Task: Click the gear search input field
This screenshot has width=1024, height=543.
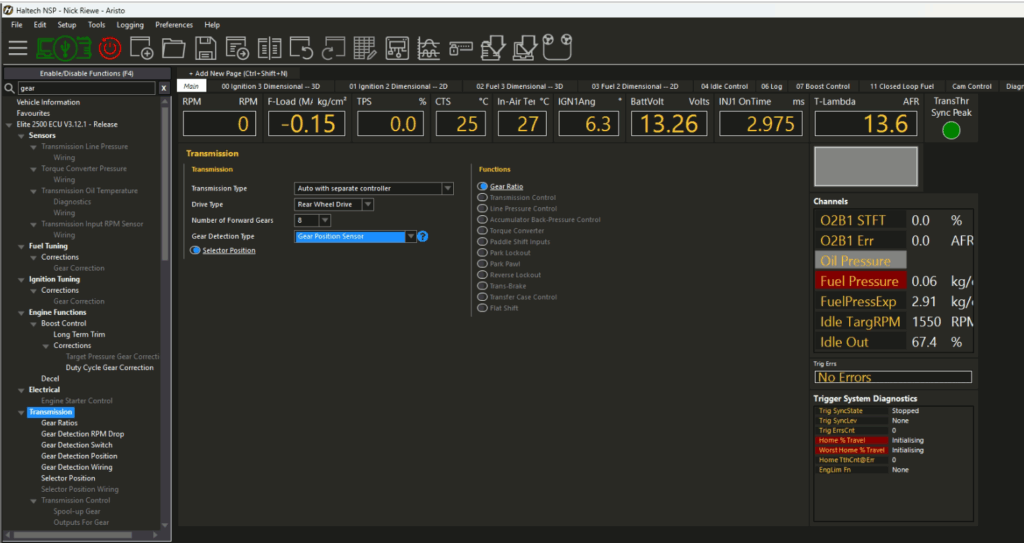Action: [x=87, y=88]
